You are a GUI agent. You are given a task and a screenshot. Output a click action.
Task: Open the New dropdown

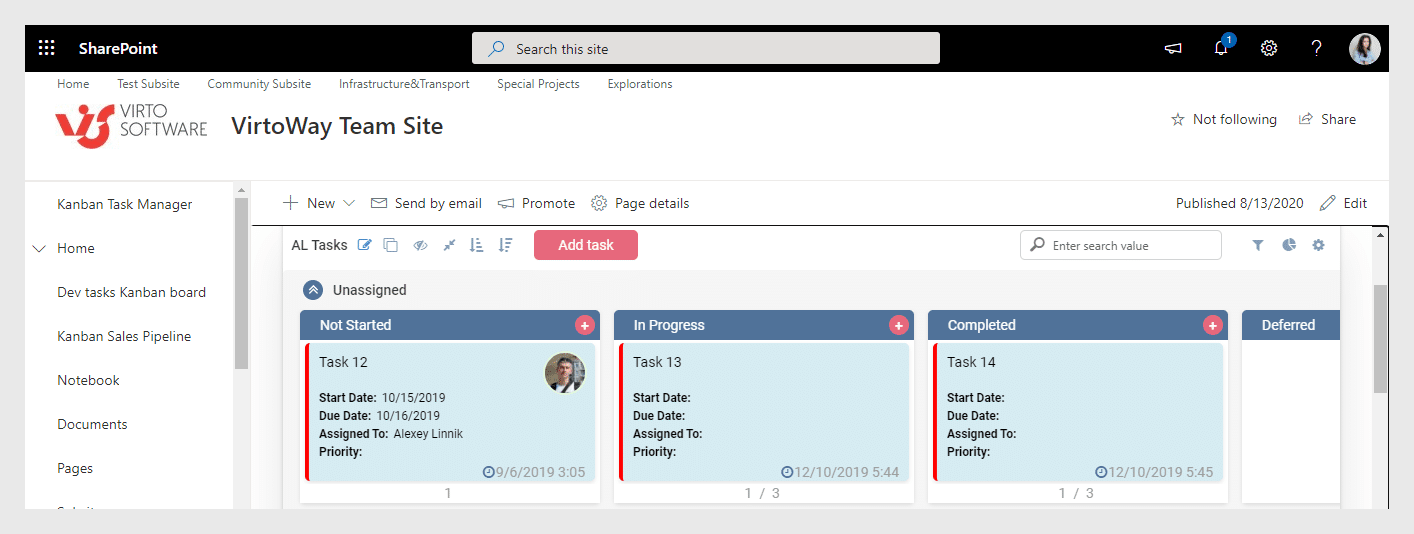pos(319,203)
